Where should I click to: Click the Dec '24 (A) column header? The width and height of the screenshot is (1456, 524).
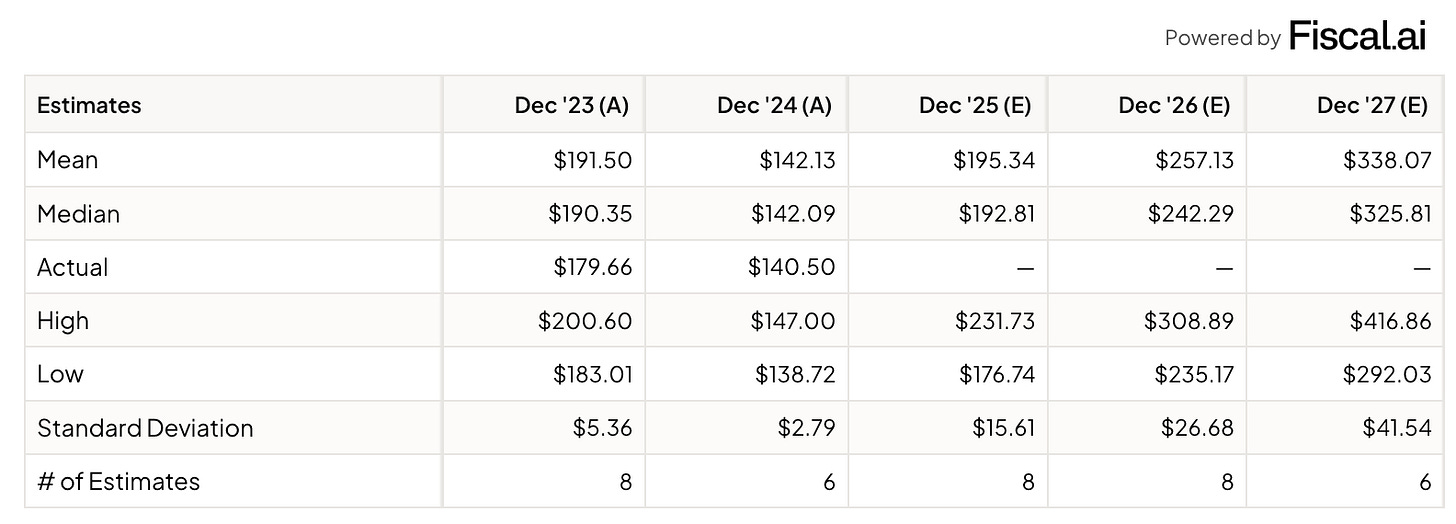point(774,105)
